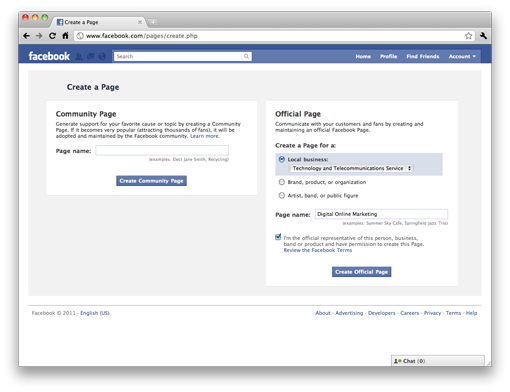Open the messages icon in header
The height and width of the screenshot is (392, 510).
(90, 56)
